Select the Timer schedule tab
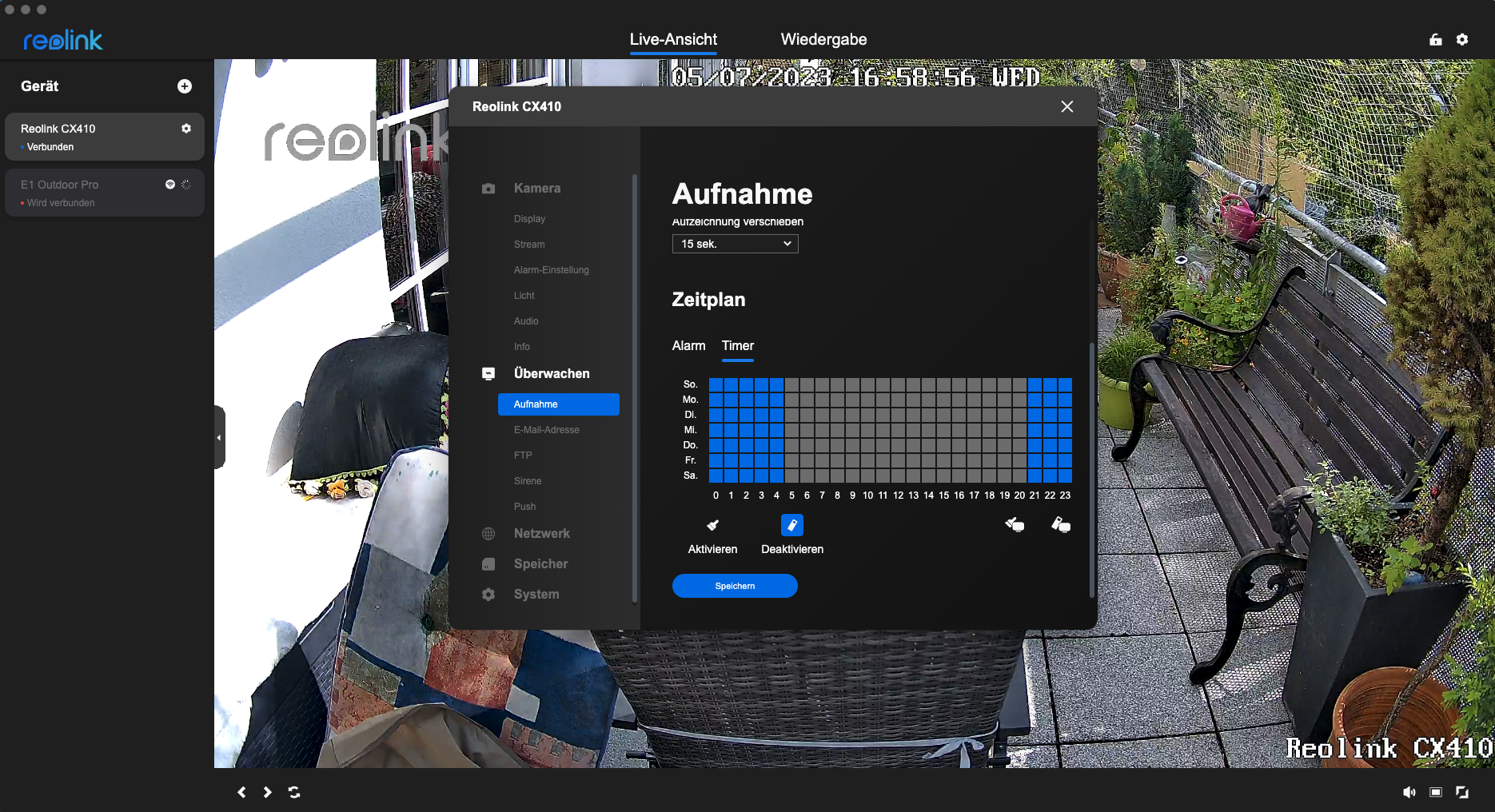The width and height of the screenshot is (1495, 812). tap(738, 346)
